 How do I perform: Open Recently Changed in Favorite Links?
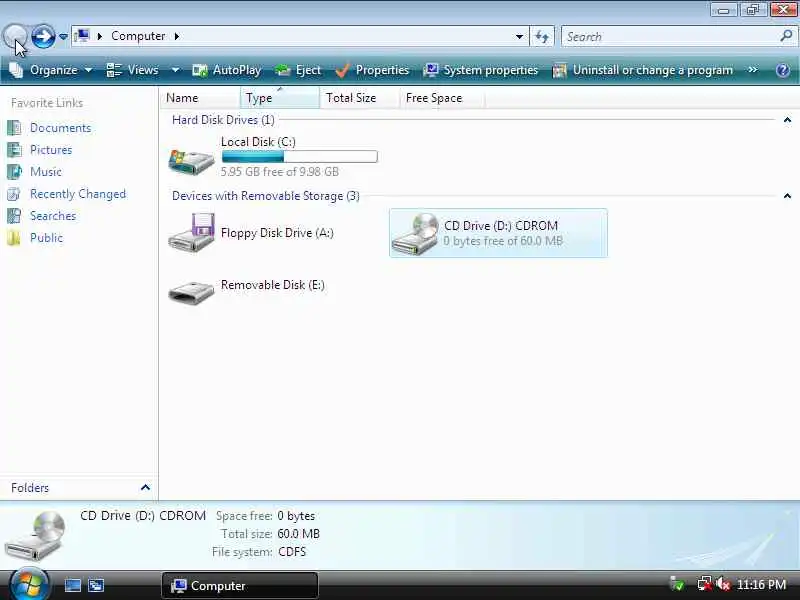pos(78,194)
